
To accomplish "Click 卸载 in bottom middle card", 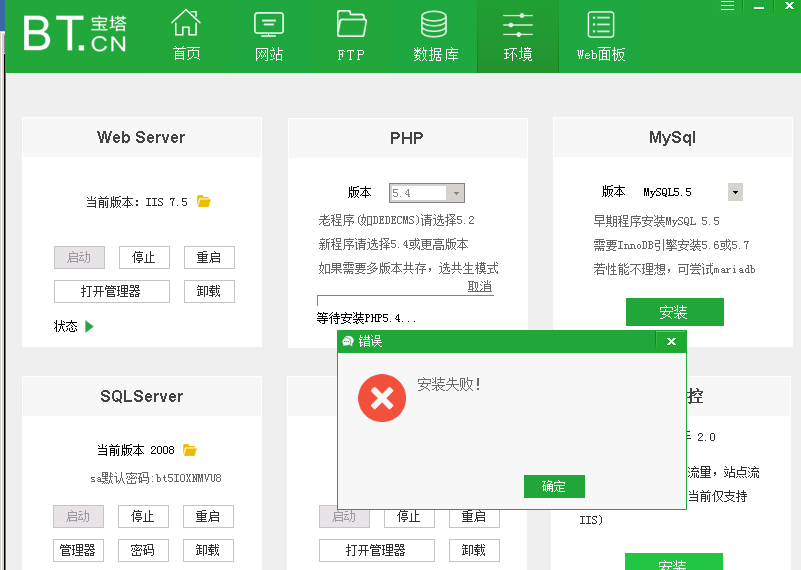I will (x=474, y=550).
